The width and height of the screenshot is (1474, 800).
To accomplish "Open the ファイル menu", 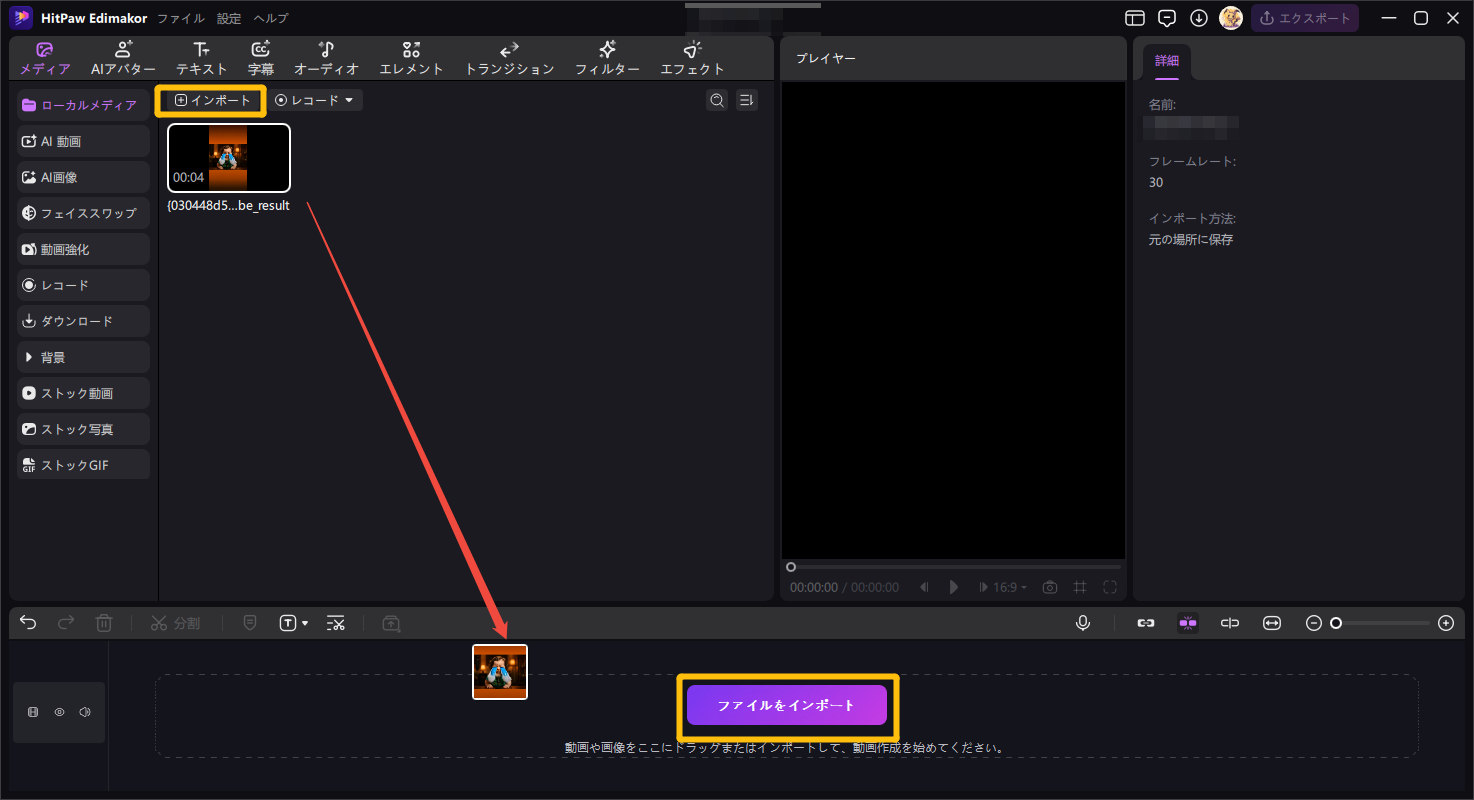I will [180, 18].
